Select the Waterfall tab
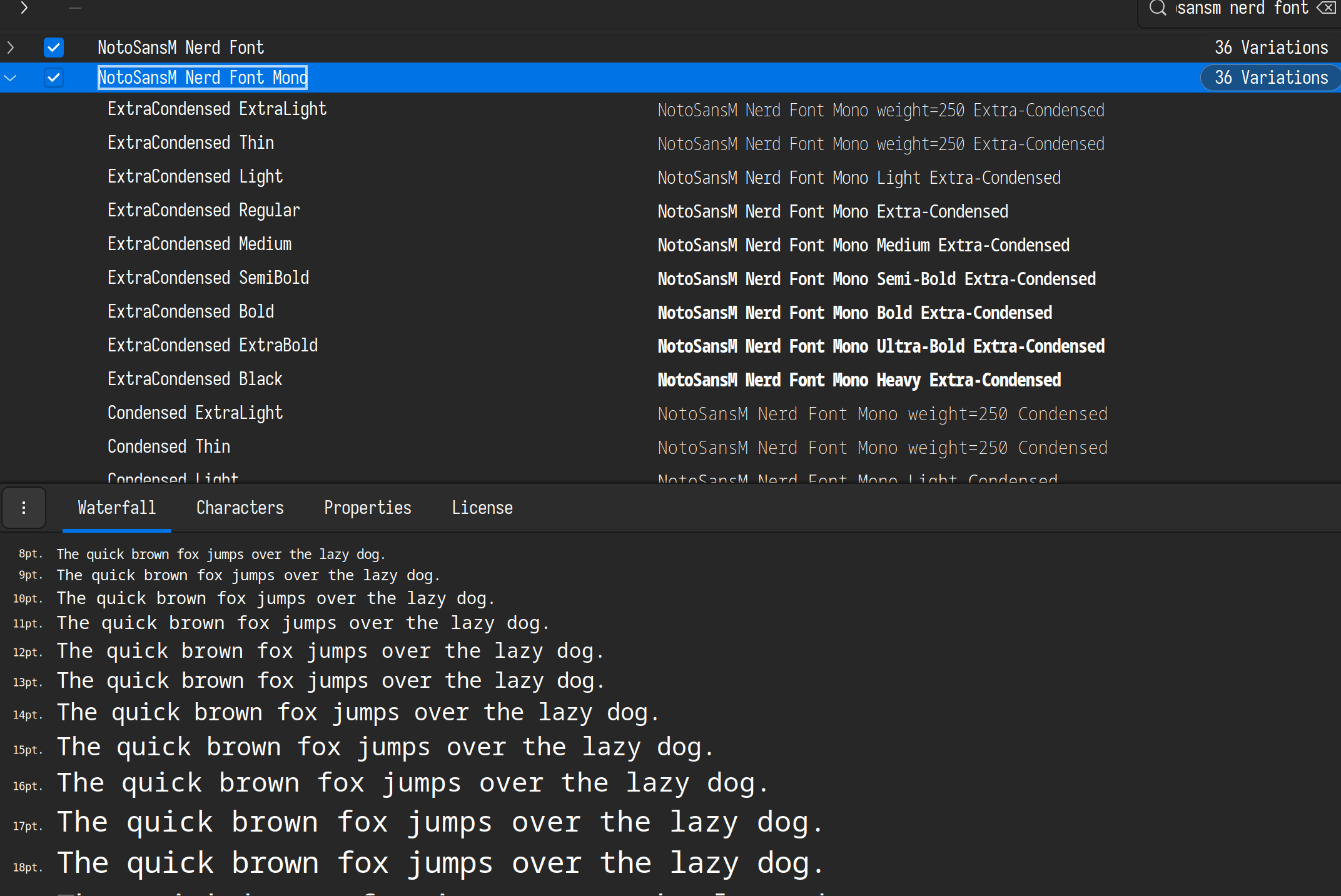This screenshot has width=1341, height=896. coord(116,508)
